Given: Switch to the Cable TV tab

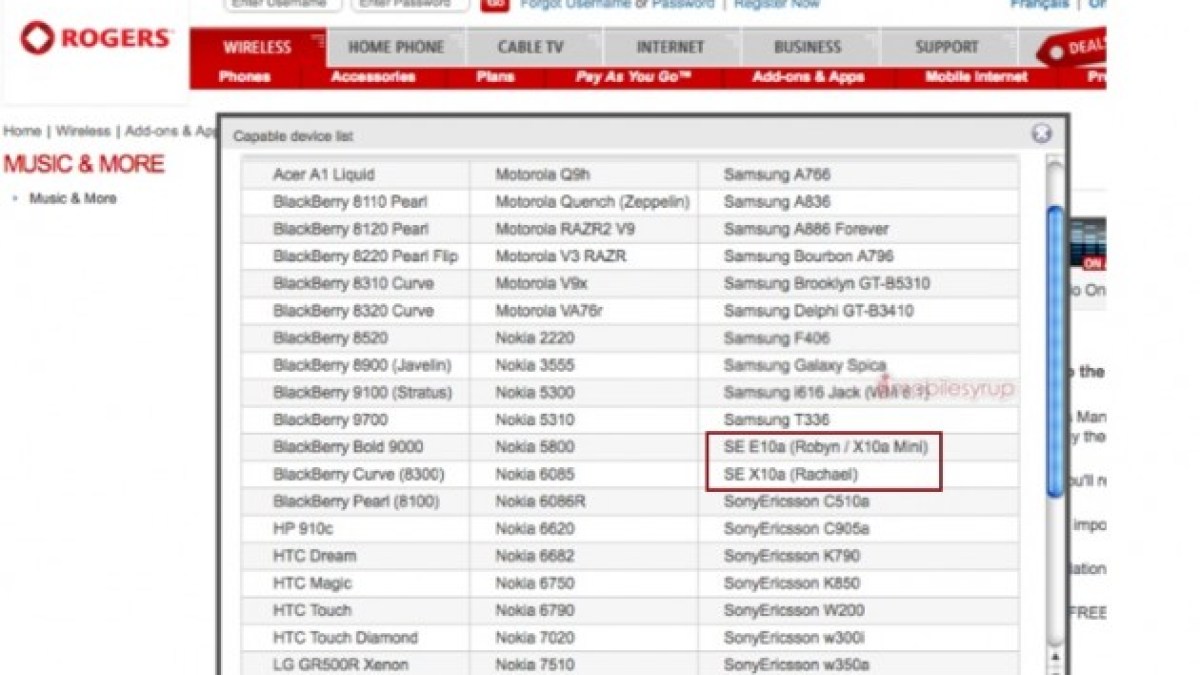Looking at the screenshot, I should [x=531, y=47].
